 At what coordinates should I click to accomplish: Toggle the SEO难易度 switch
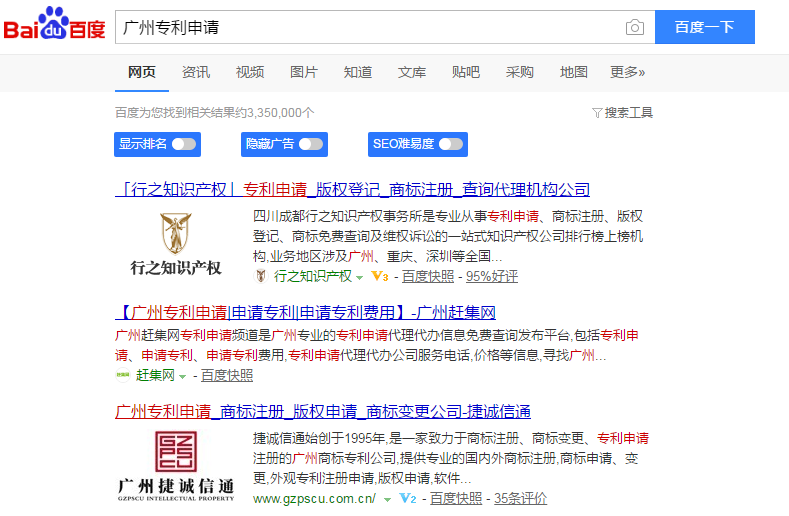[x=451, y=144]
